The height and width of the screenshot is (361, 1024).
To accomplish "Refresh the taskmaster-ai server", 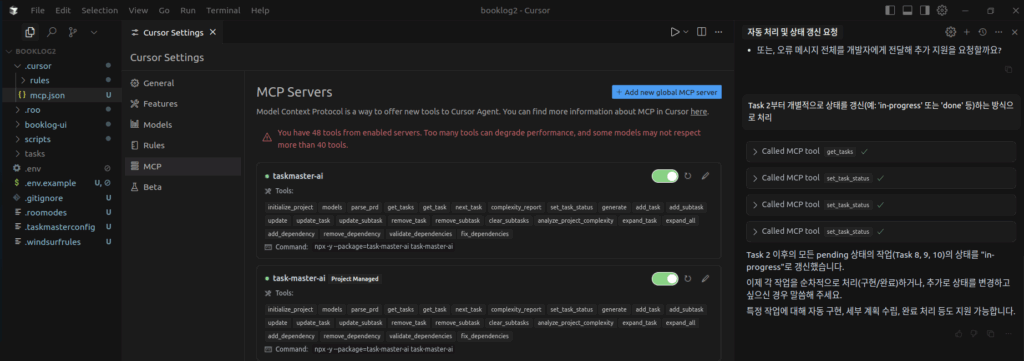I will click(688, 176).
